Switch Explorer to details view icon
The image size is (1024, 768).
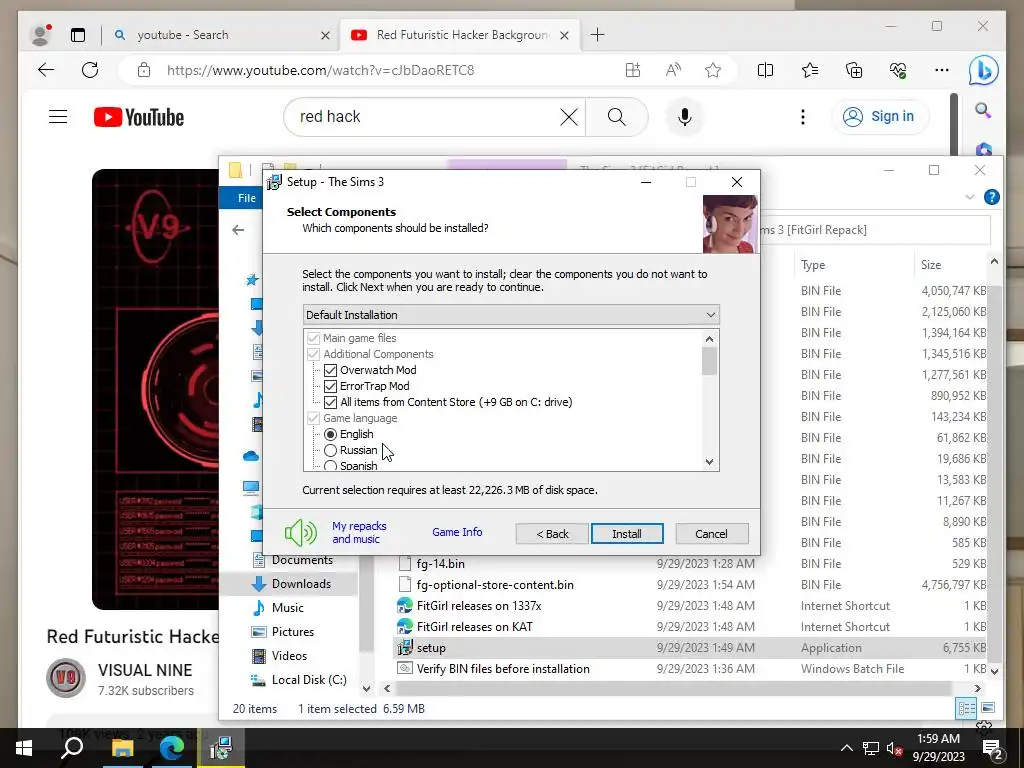967,708
